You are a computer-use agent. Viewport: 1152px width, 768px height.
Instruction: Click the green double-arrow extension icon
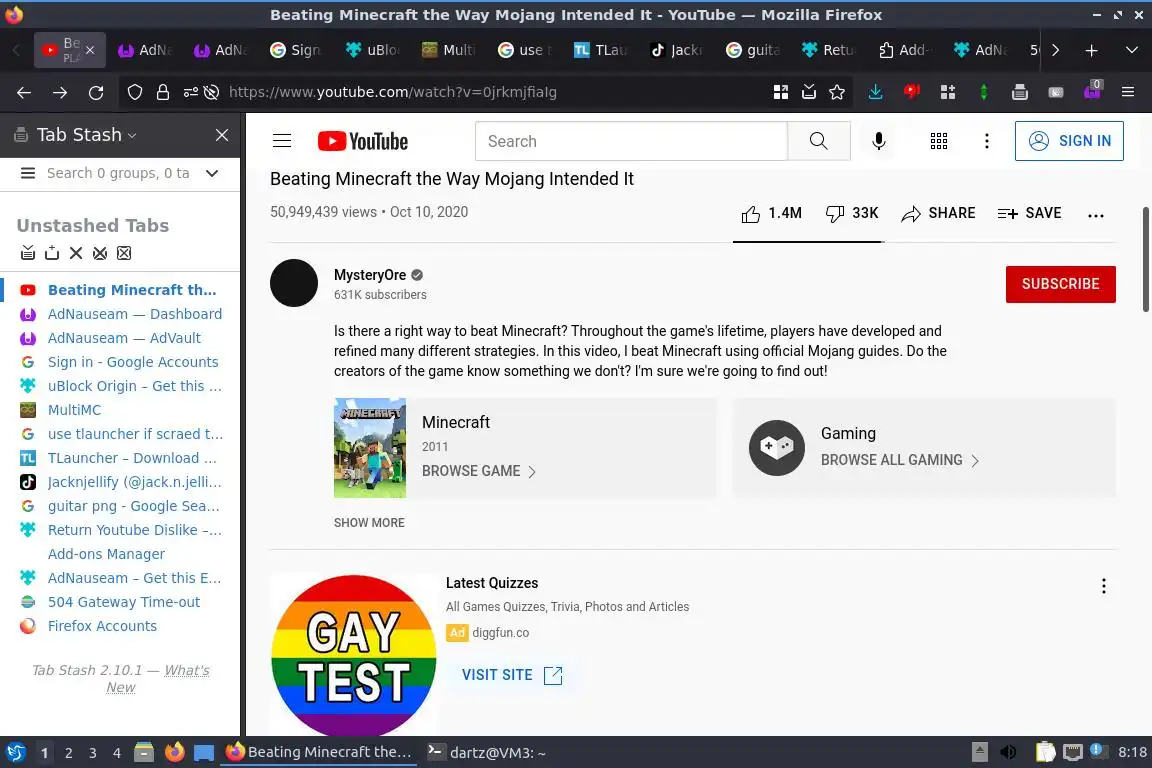pos(984,93)
